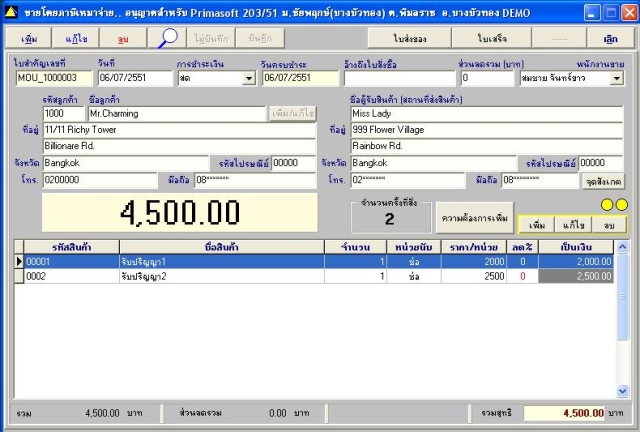Screen dimensions: 640x432
Task: Click the customer mobile field 08********
Action: pyautogui.click(x=255, y=180)
